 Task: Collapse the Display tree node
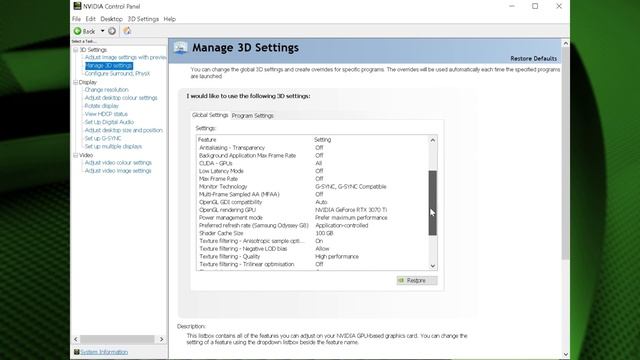76,82
